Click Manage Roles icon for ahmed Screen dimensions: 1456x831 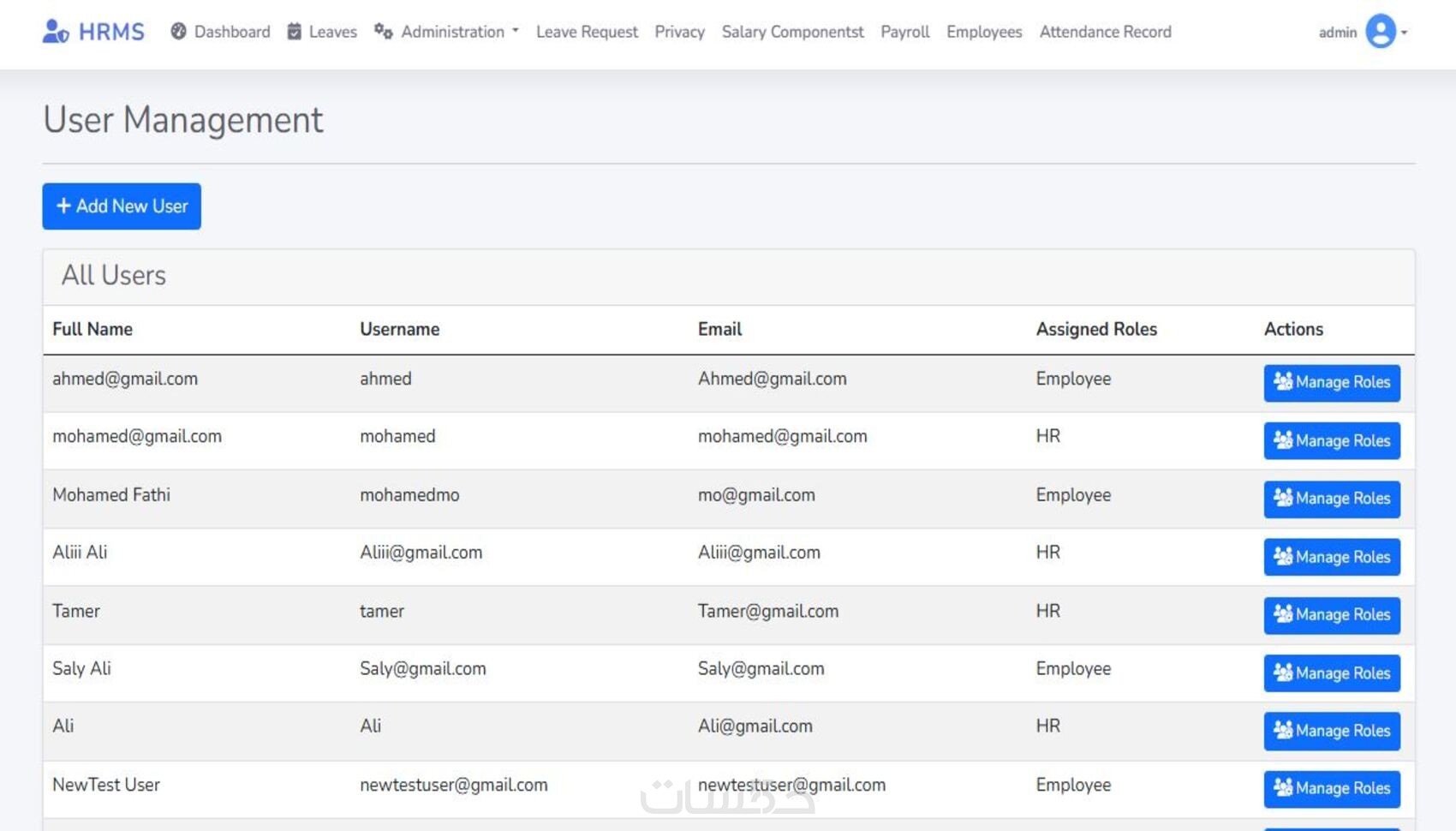coord(1283,381)
